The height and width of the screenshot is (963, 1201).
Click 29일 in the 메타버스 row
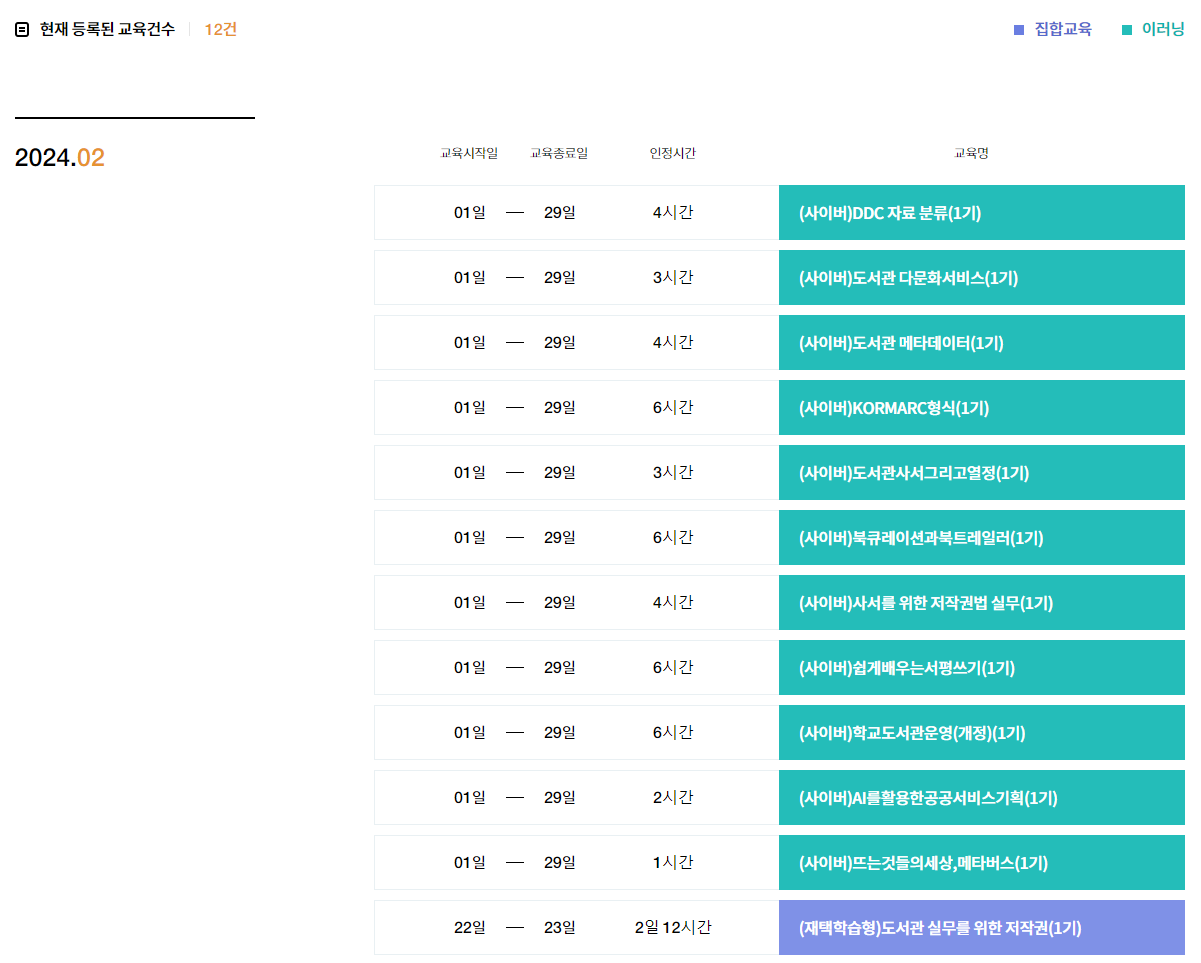560,863
